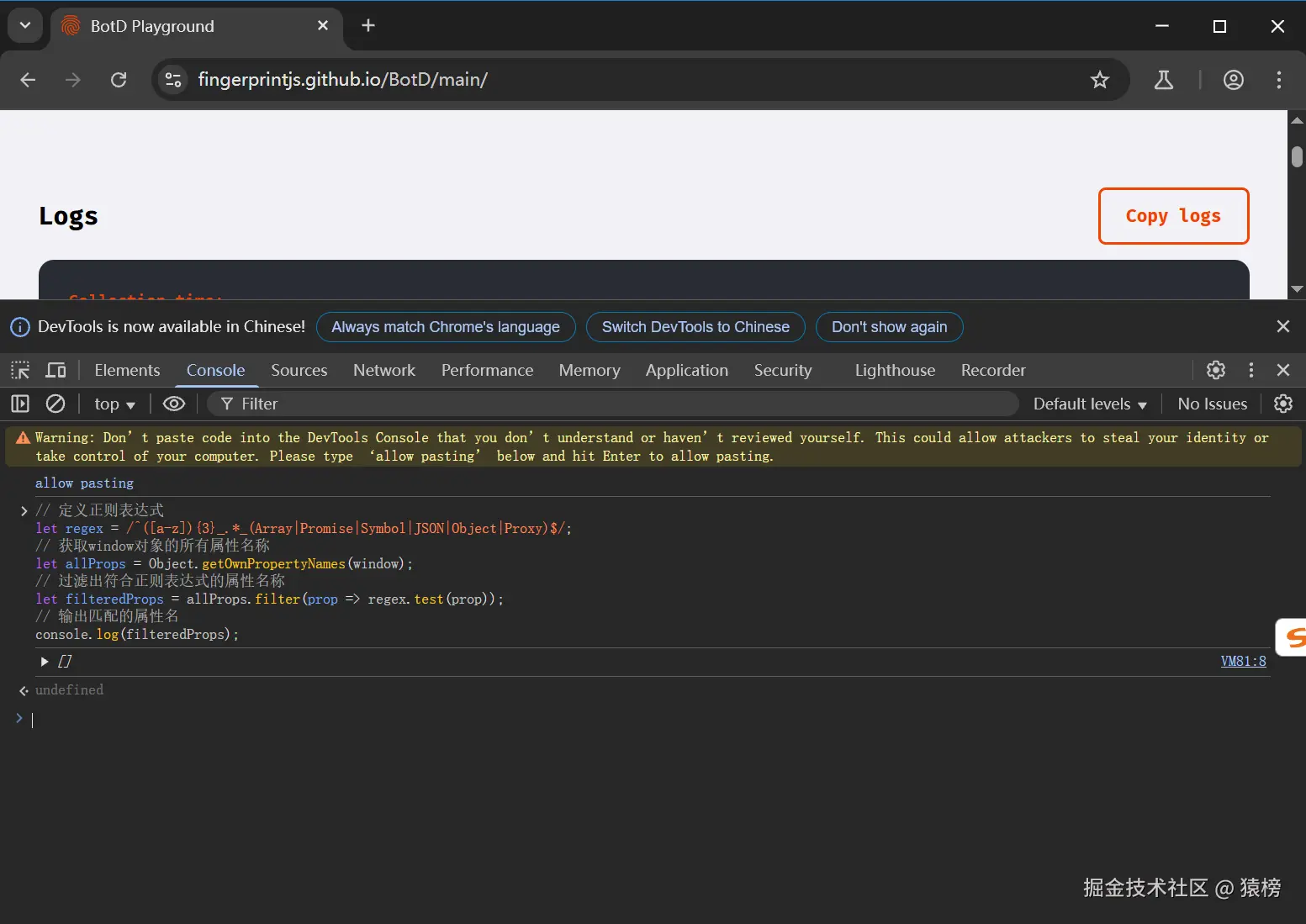Click the browser back arrow
Image resolution: width=1306 pixels, height=924 pixels.
(28, 80)
